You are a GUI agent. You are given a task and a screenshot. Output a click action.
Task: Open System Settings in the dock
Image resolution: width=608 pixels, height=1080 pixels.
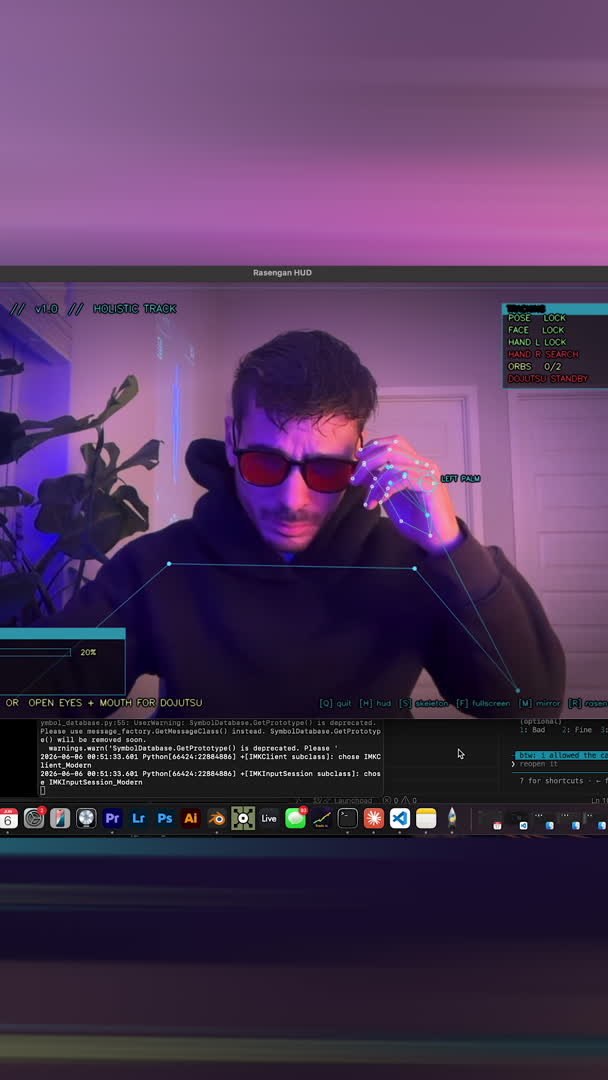(x=34, y=818)
